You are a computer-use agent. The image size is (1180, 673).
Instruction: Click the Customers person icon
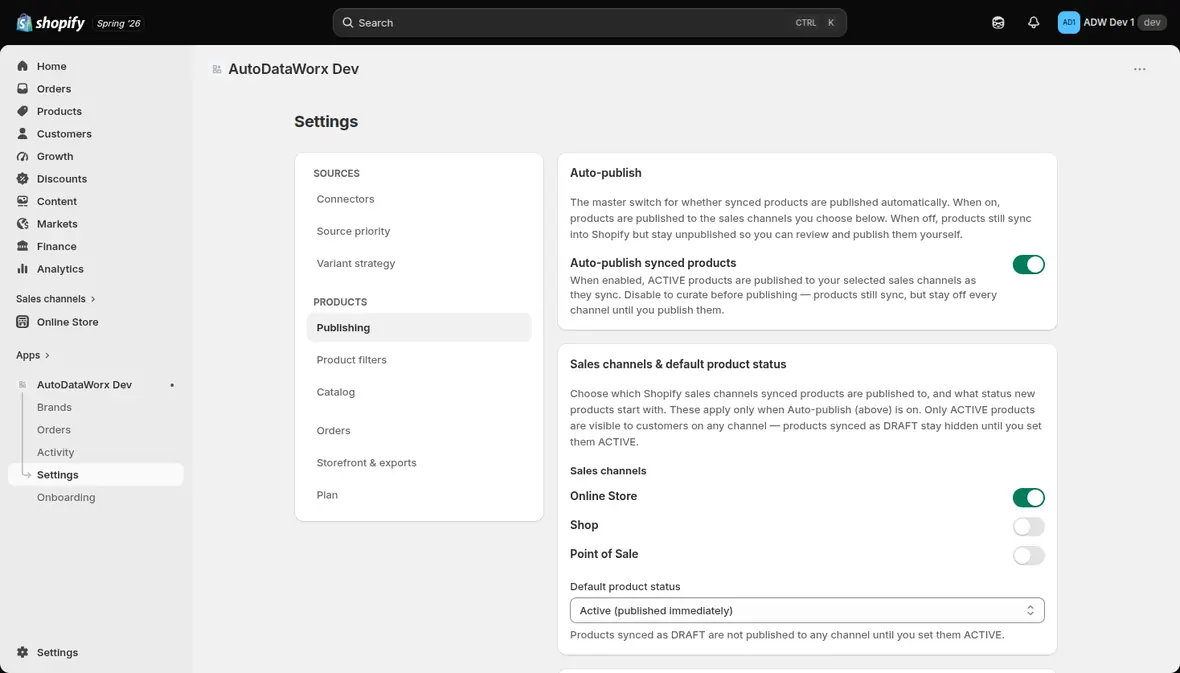pos(23,134)
